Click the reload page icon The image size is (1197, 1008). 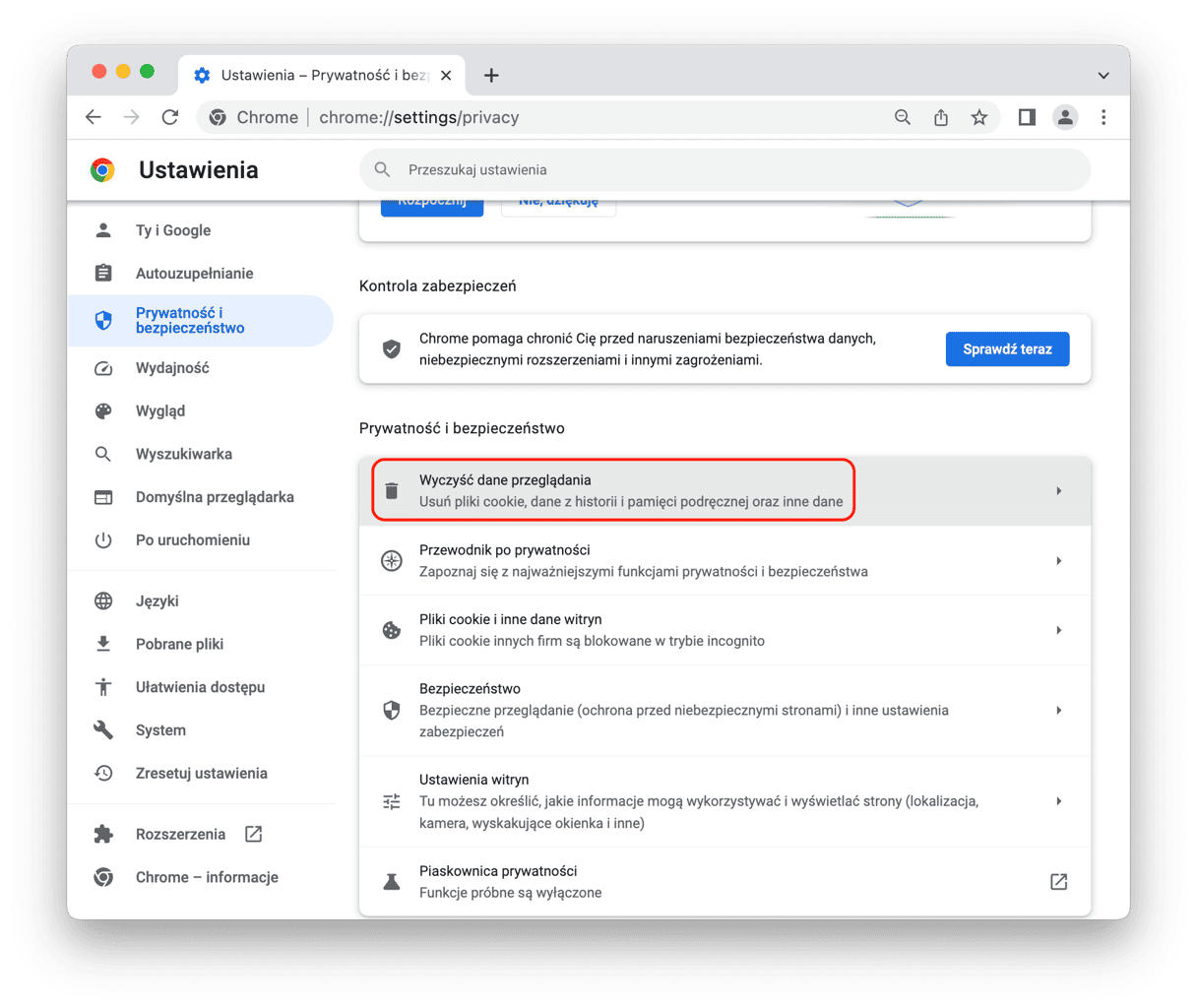click(170, 117)
